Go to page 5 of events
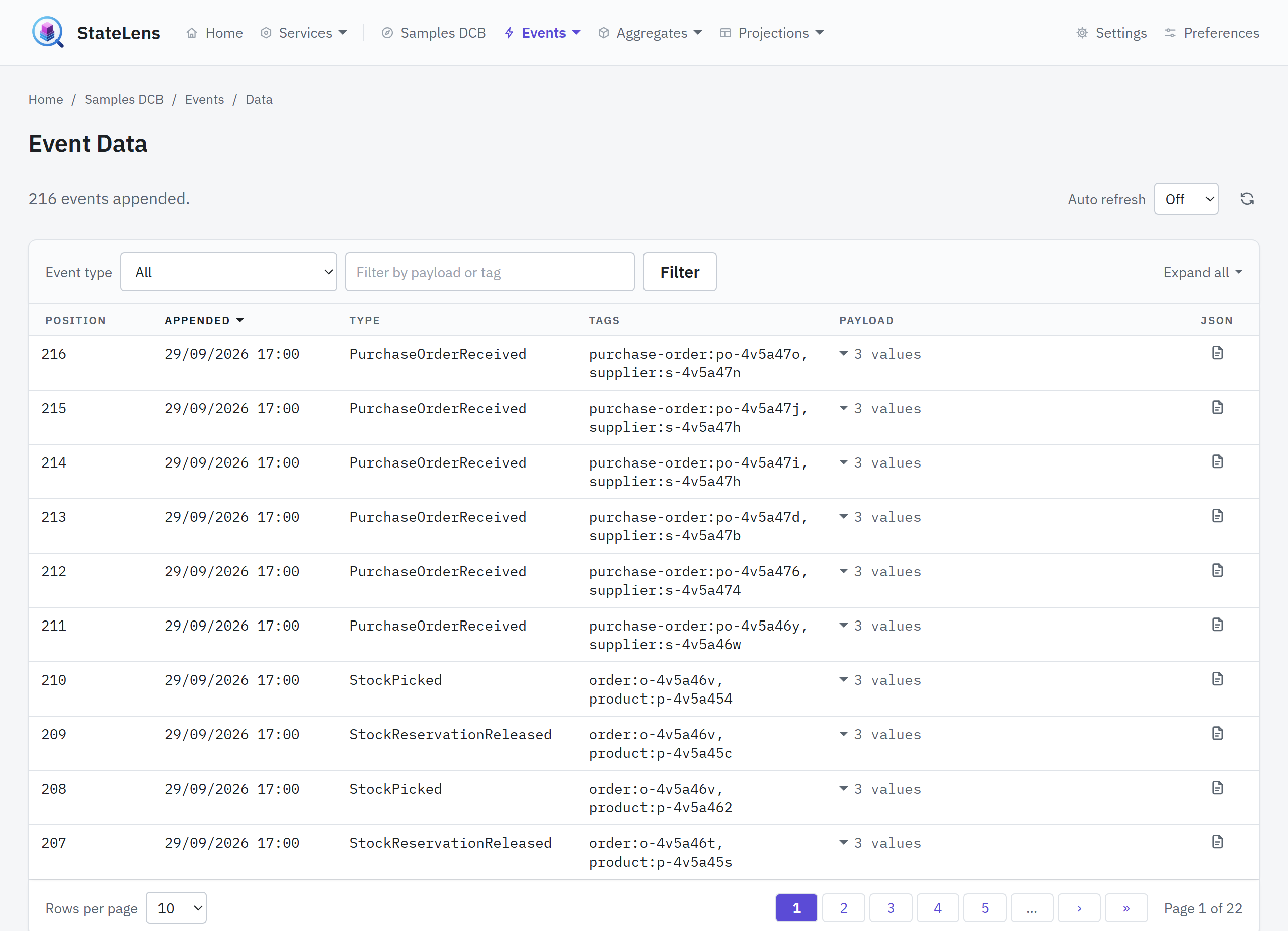 pyautogui.click(x=985, y=908)
